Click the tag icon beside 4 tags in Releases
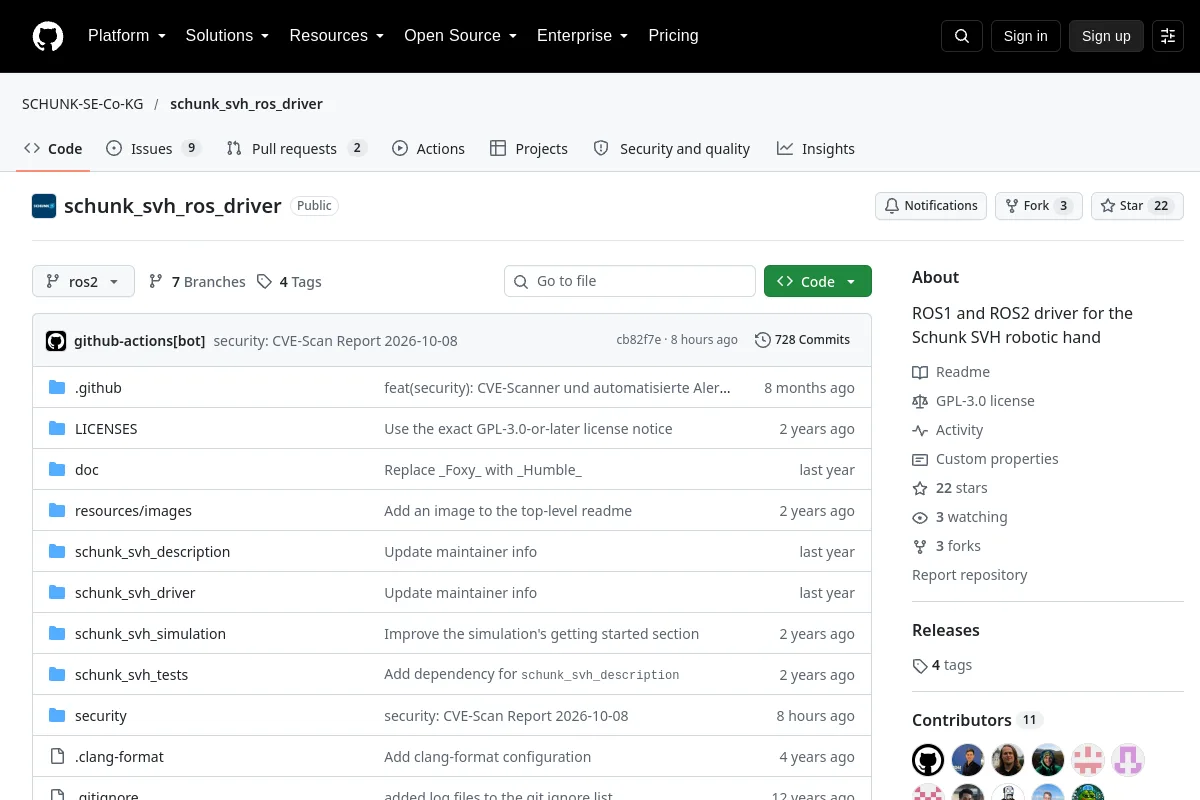Screen dimensions: 1200x800 pyautogui.click(x=920, y=665)
